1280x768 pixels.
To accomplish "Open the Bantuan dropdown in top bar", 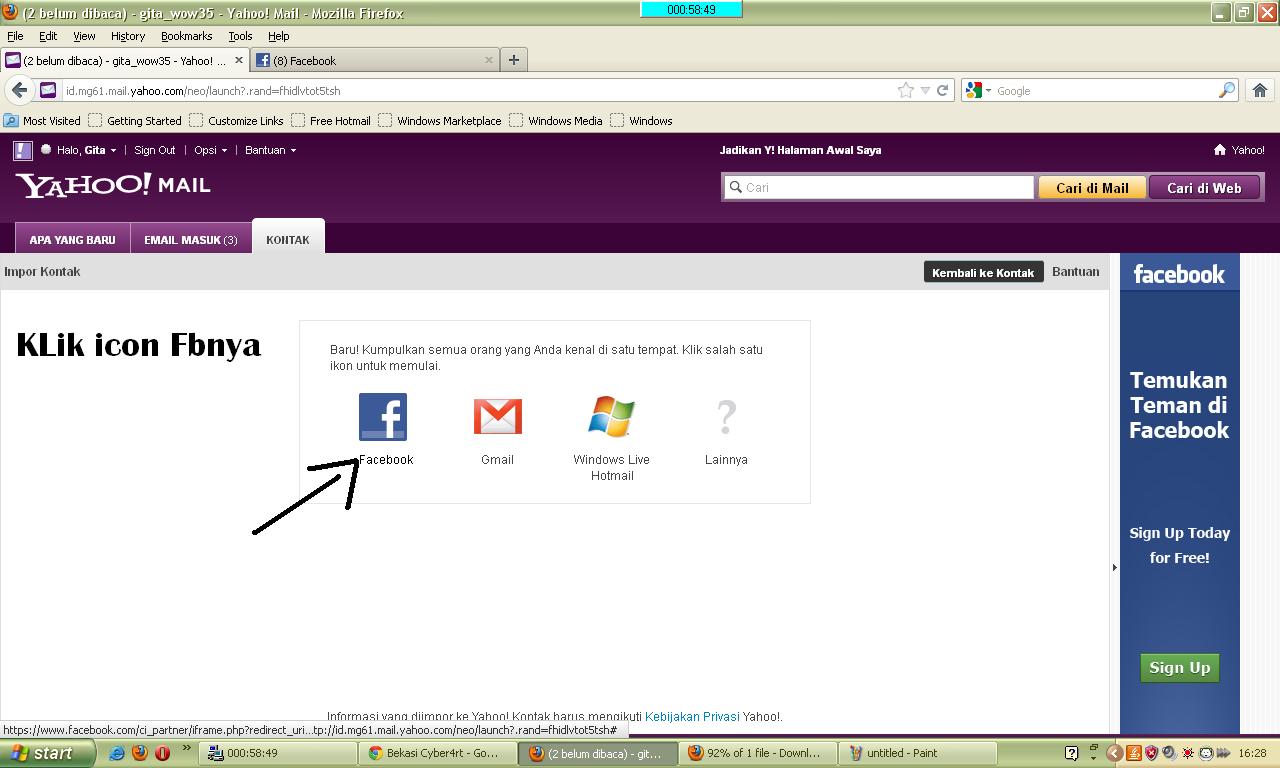I will 271,150.
